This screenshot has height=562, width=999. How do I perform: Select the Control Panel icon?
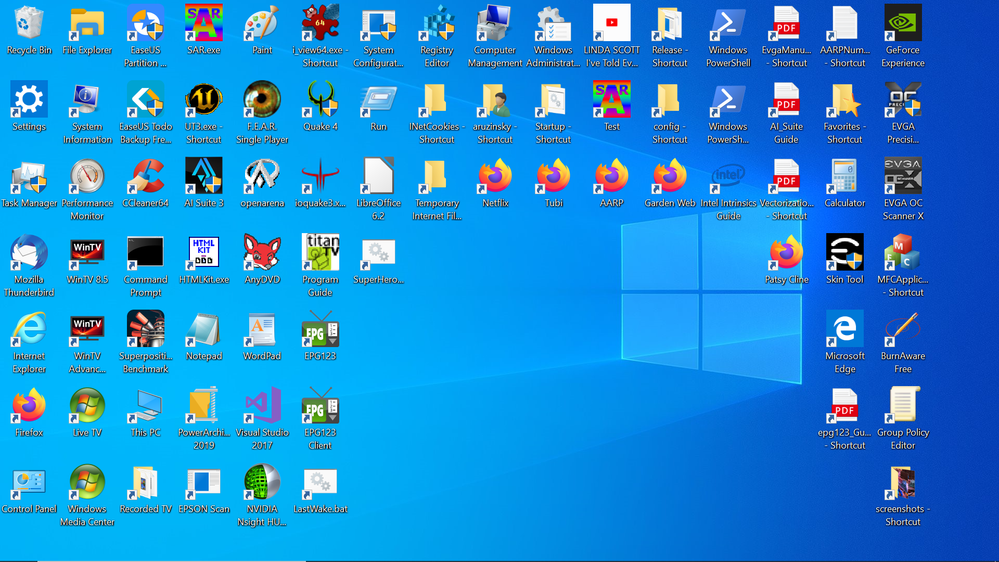[29, 482]
